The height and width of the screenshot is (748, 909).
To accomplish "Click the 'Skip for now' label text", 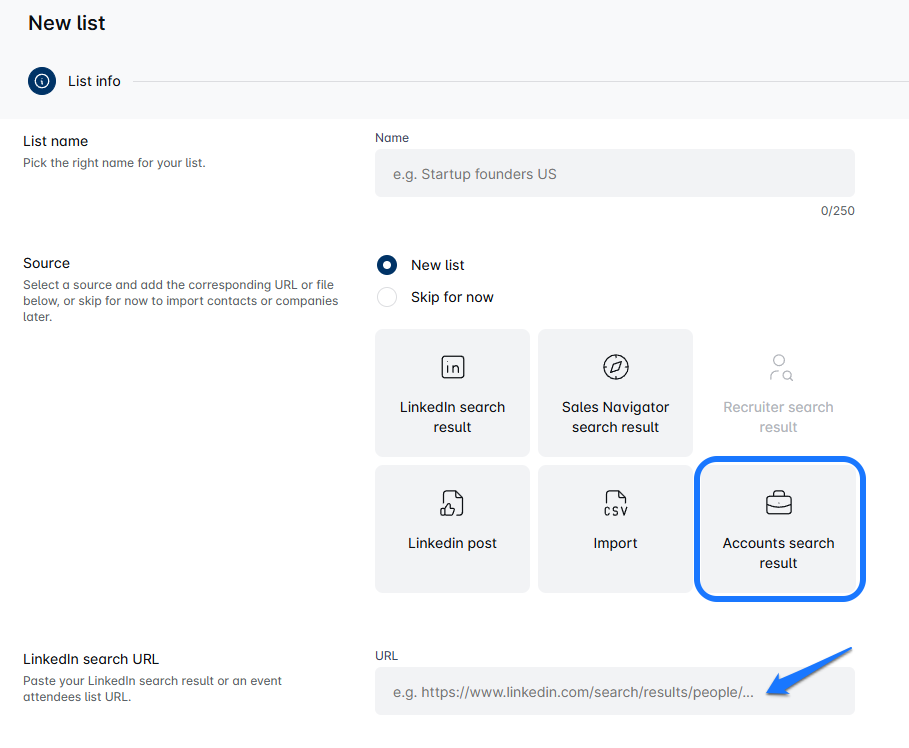I will (x=452, y=297).
